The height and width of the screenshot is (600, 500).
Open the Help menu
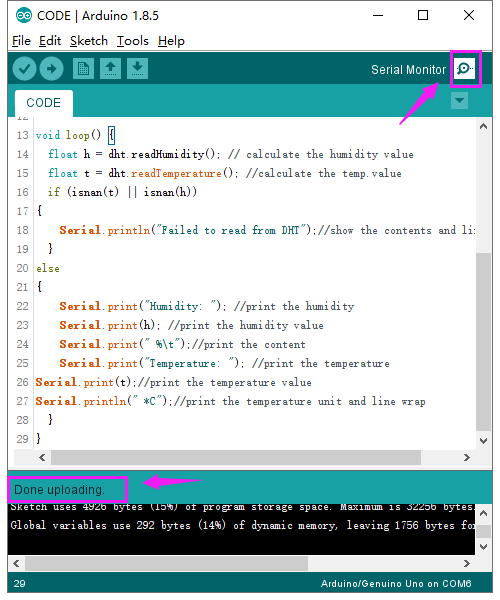(171, 41)
